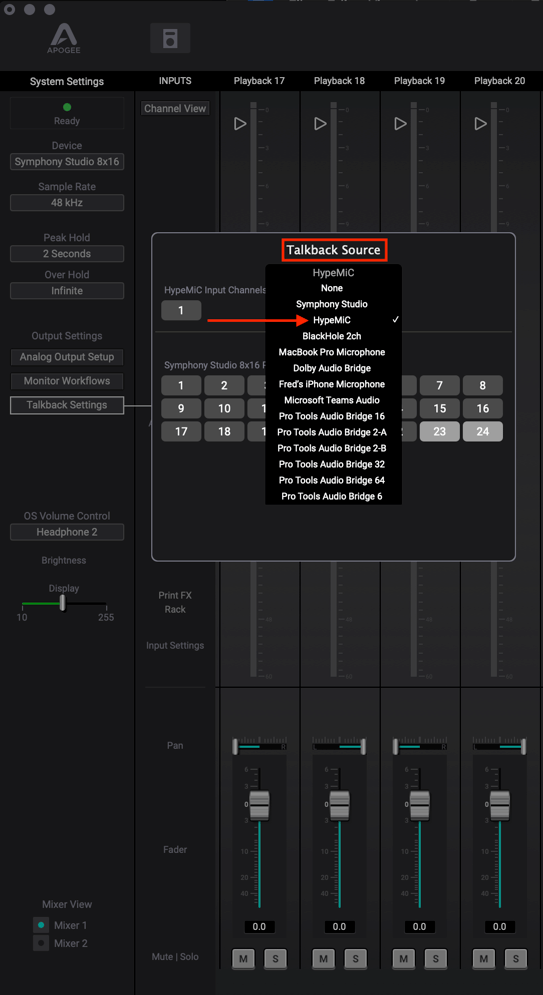Image resolution: width=543 pixels, height=995 pixels.
Task: Open OS Volume Control Headphone 2 dropdown
Action: point(67,532)
